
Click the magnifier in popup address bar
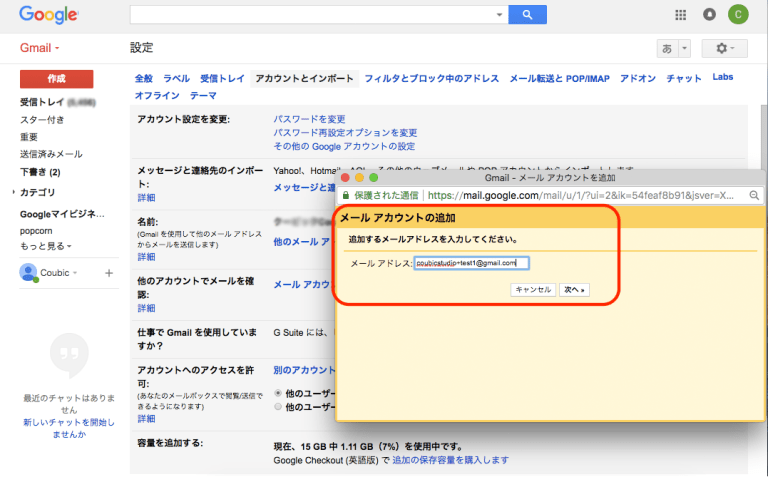click(x=754, y=195)
